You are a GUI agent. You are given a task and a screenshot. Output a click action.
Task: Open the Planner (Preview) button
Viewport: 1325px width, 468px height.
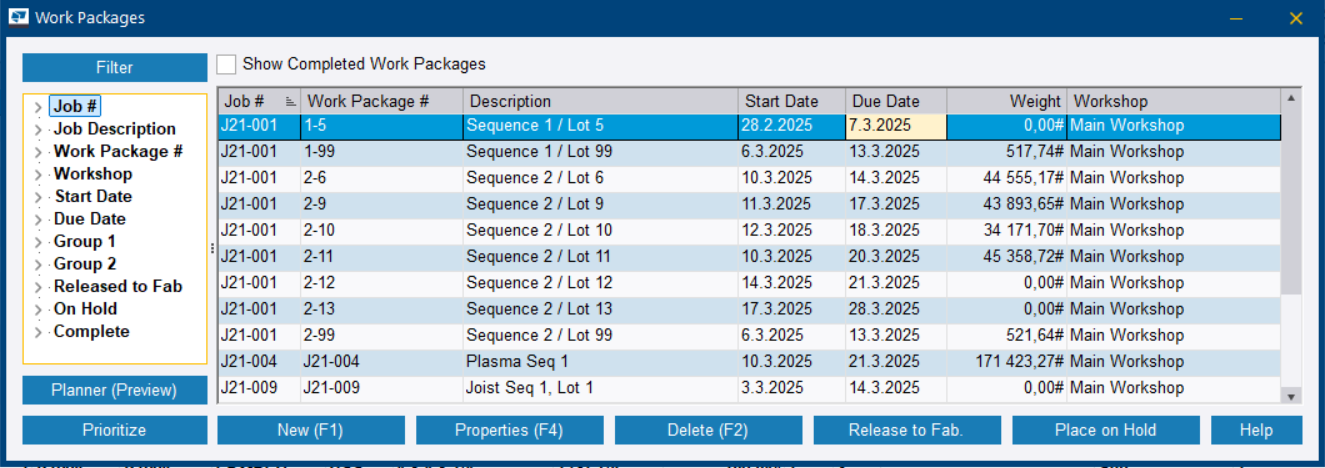coord(114,390)
